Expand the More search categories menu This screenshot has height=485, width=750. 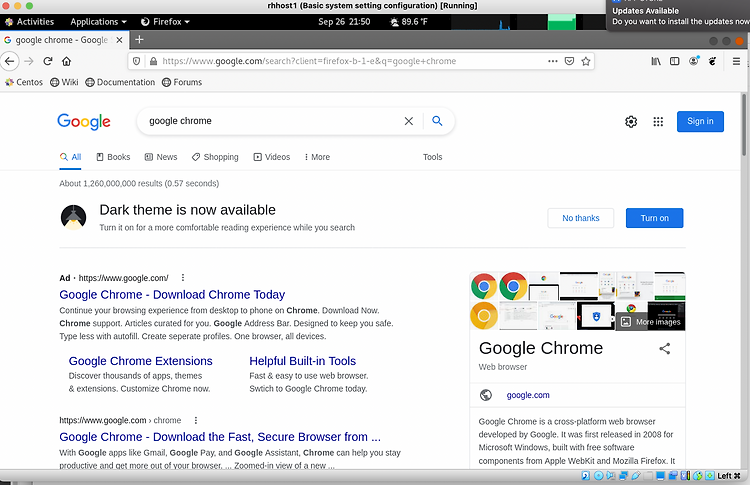tap(317, 157)
